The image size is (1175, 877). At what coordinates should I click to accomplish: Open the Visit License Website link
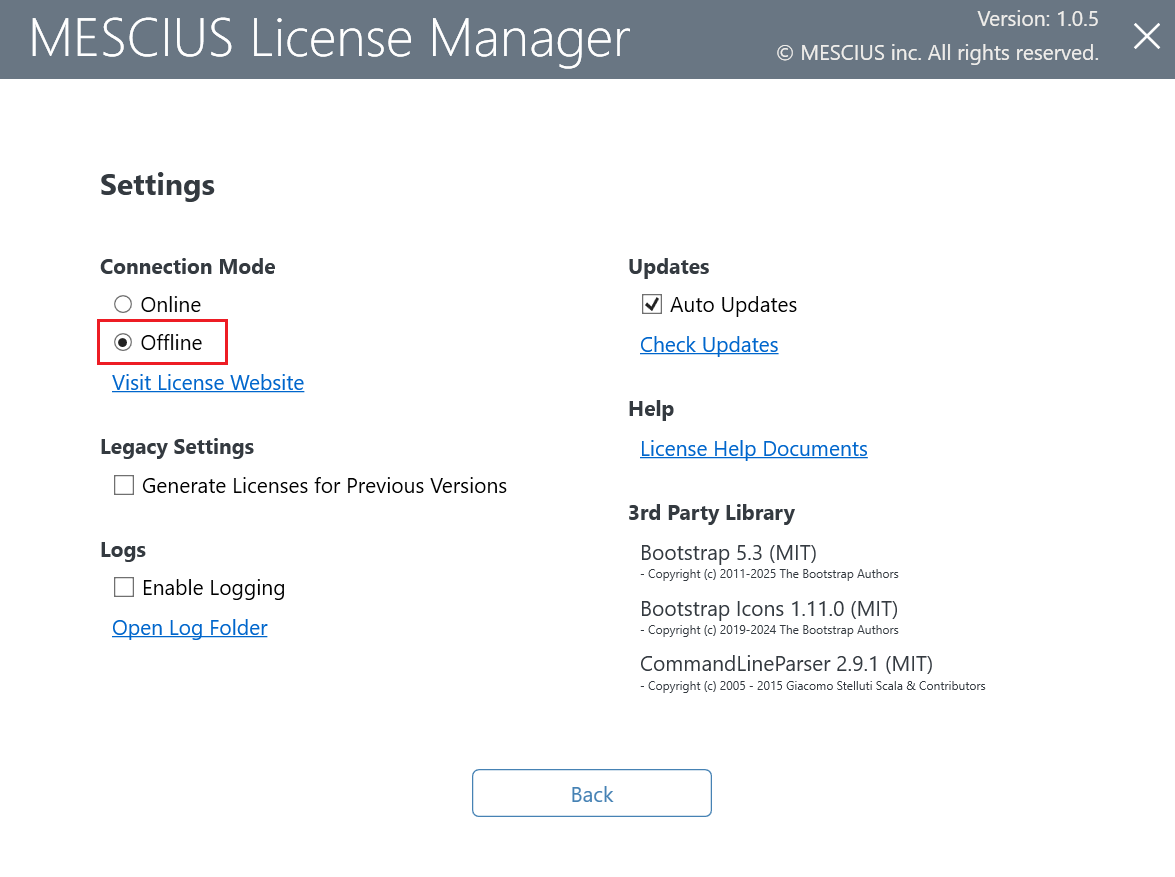tap(208, 383)
